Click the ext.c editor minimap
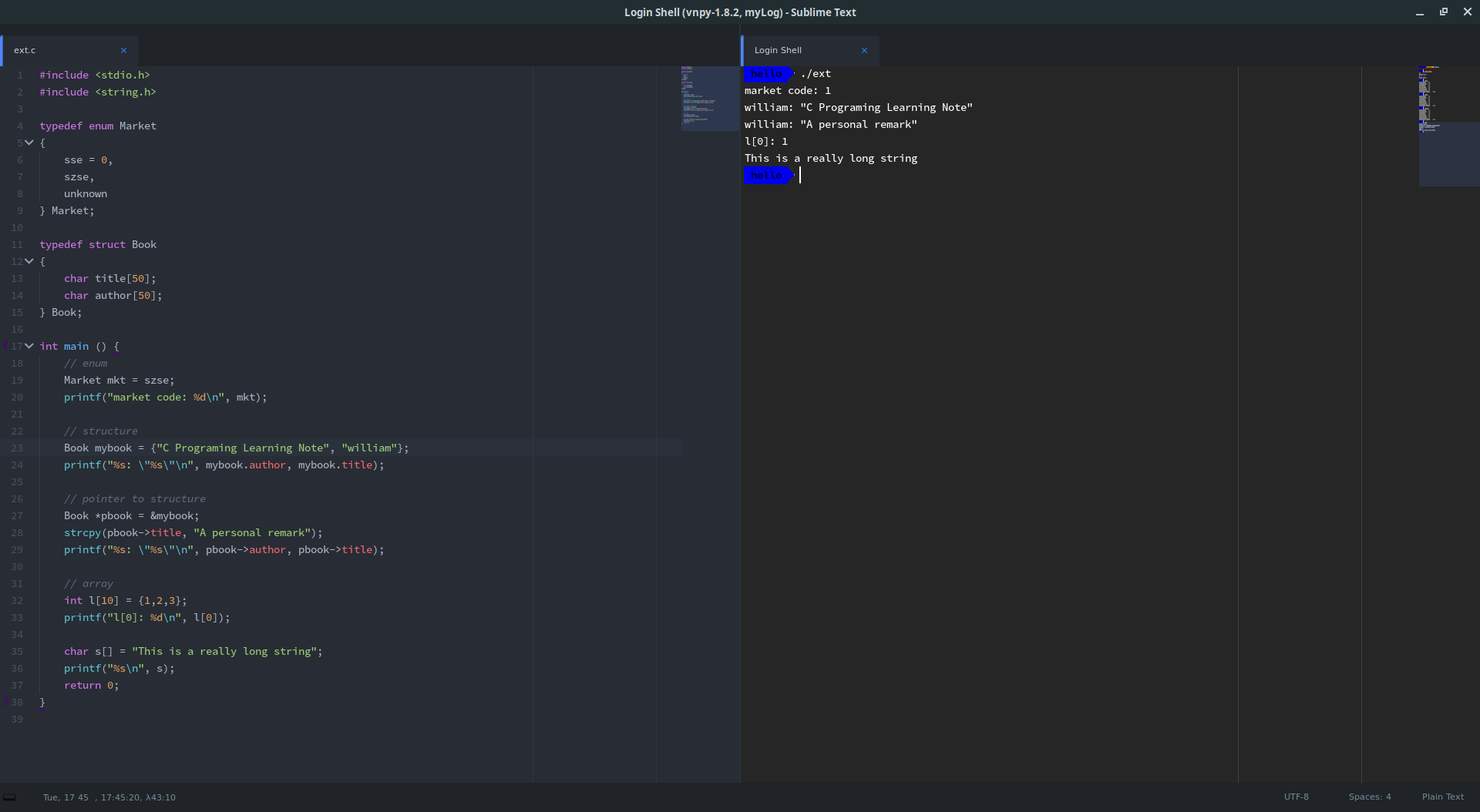The height and width of the screenshot is (812, 1480). click(x=709, y=99)
